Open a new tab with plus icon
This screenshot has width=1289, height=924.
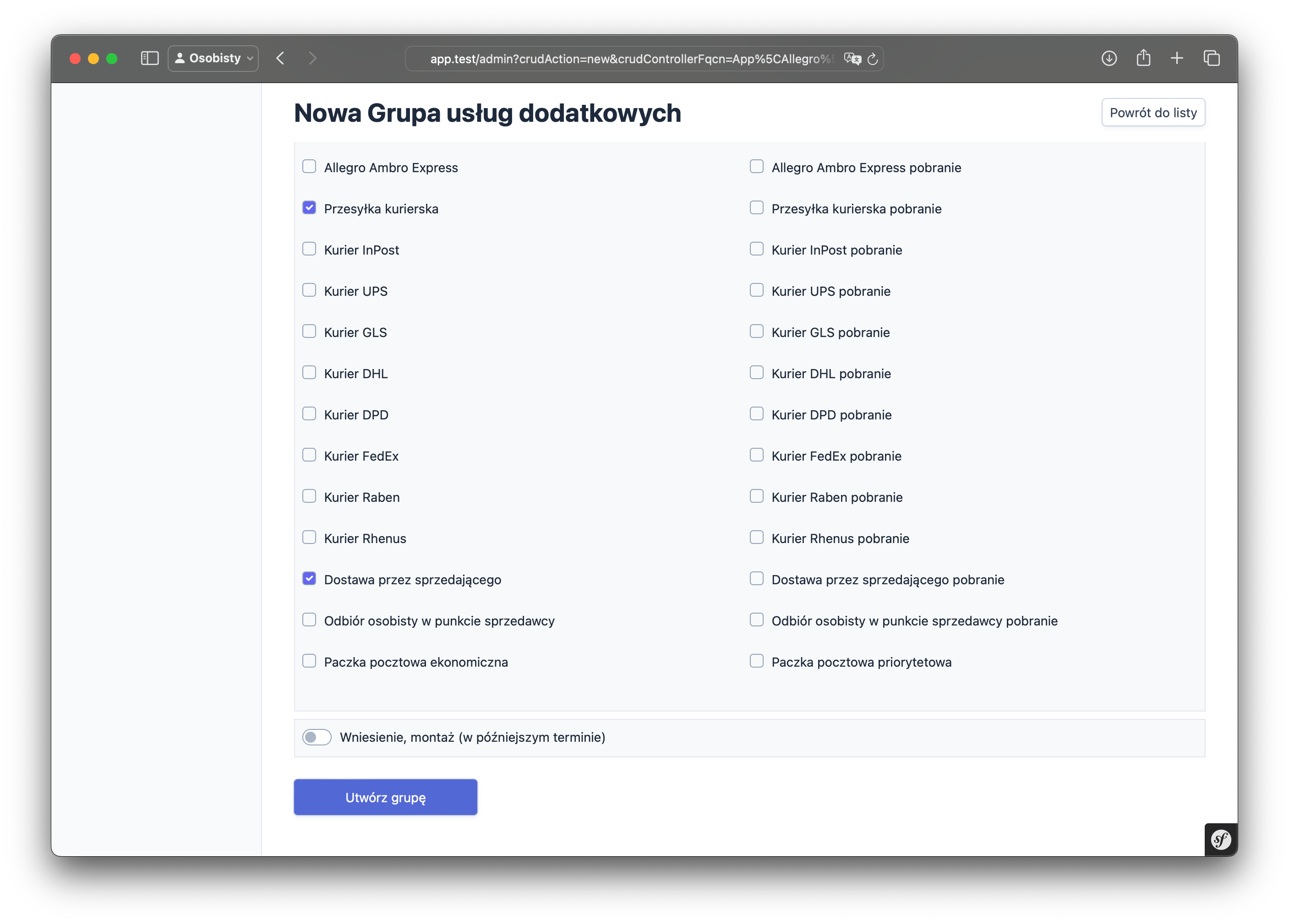[x=1177, y=58]
